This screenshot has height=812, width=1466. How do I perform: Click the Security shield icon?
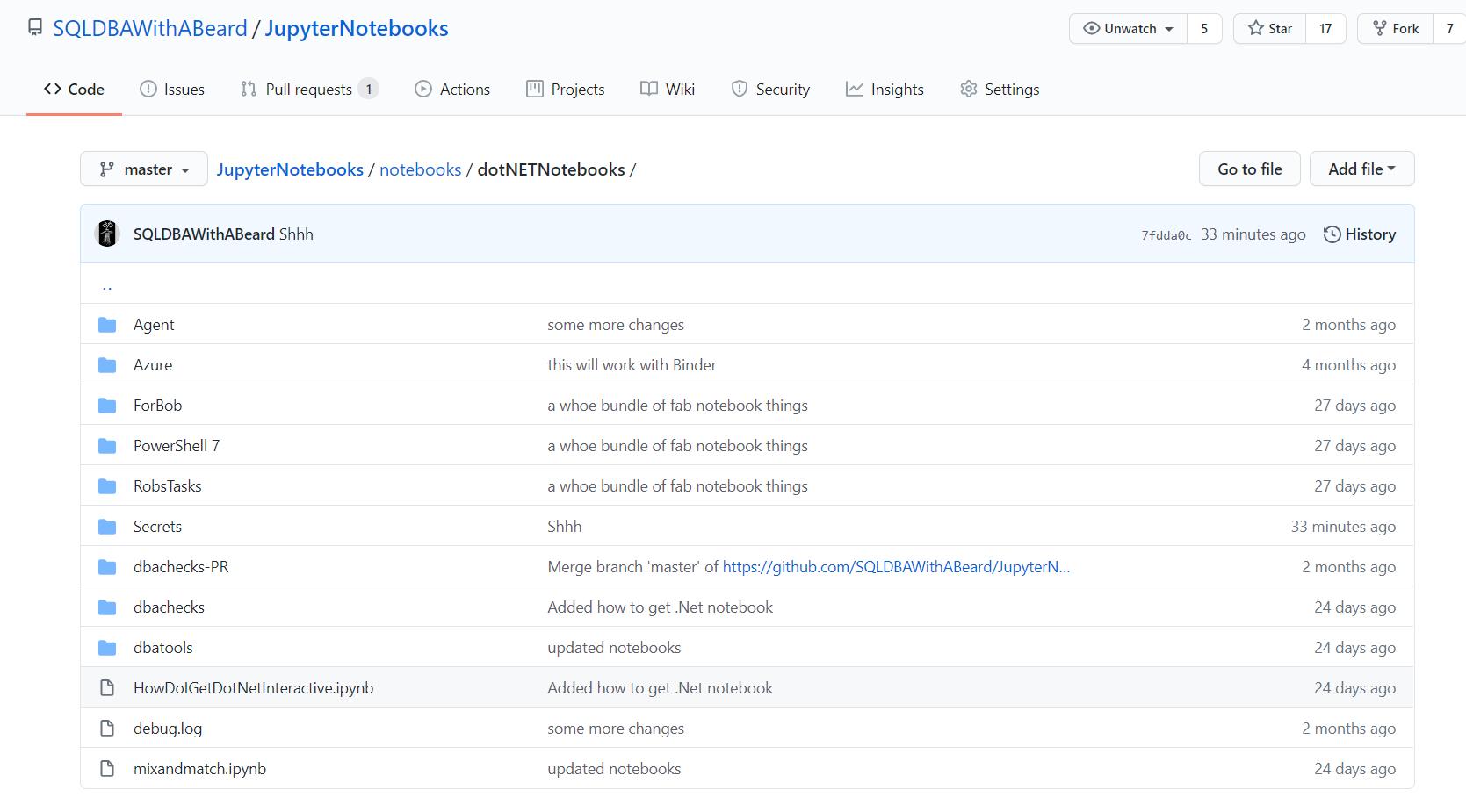coord(740,89)
